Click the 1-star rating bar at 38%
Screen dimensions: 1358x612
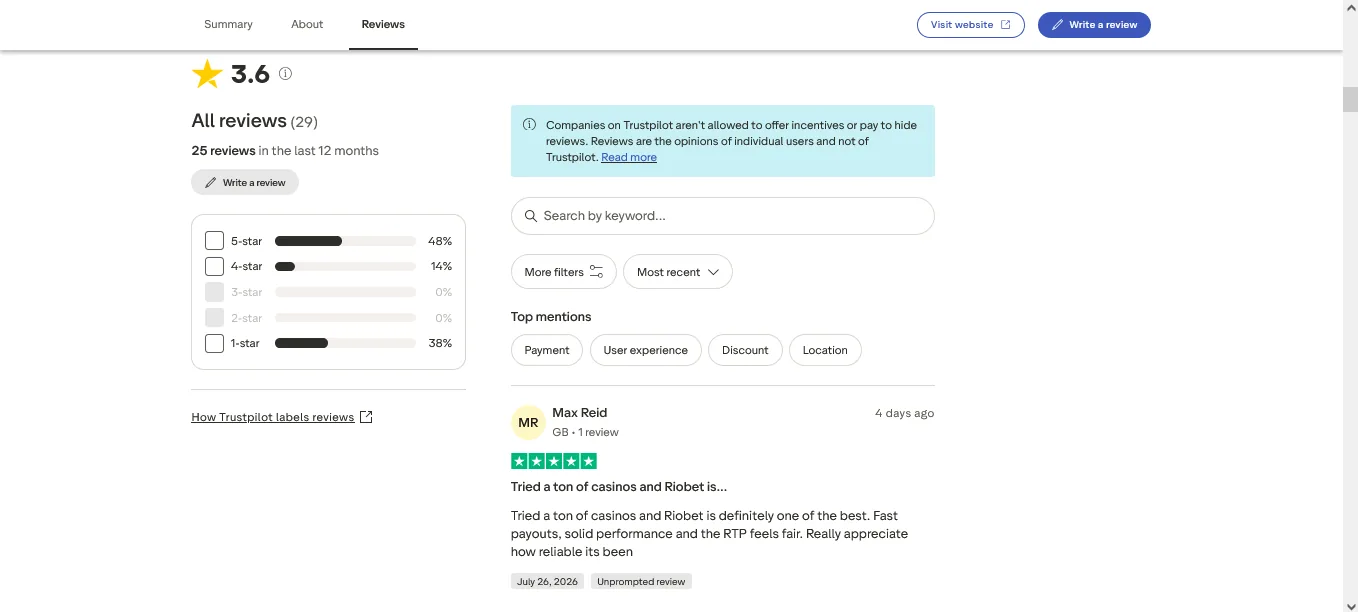click(345, 343)
